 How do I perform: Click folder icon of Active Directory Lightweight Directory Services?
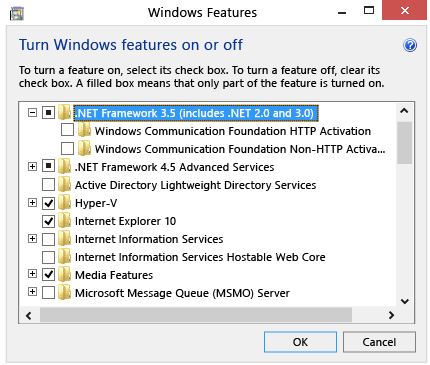pos(64,185)
